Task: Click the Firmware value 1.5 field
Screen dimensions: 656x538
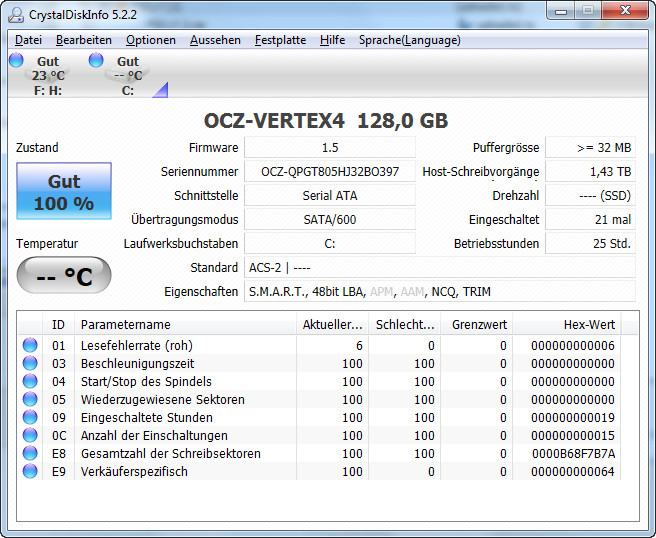Action: click(330, 148)
